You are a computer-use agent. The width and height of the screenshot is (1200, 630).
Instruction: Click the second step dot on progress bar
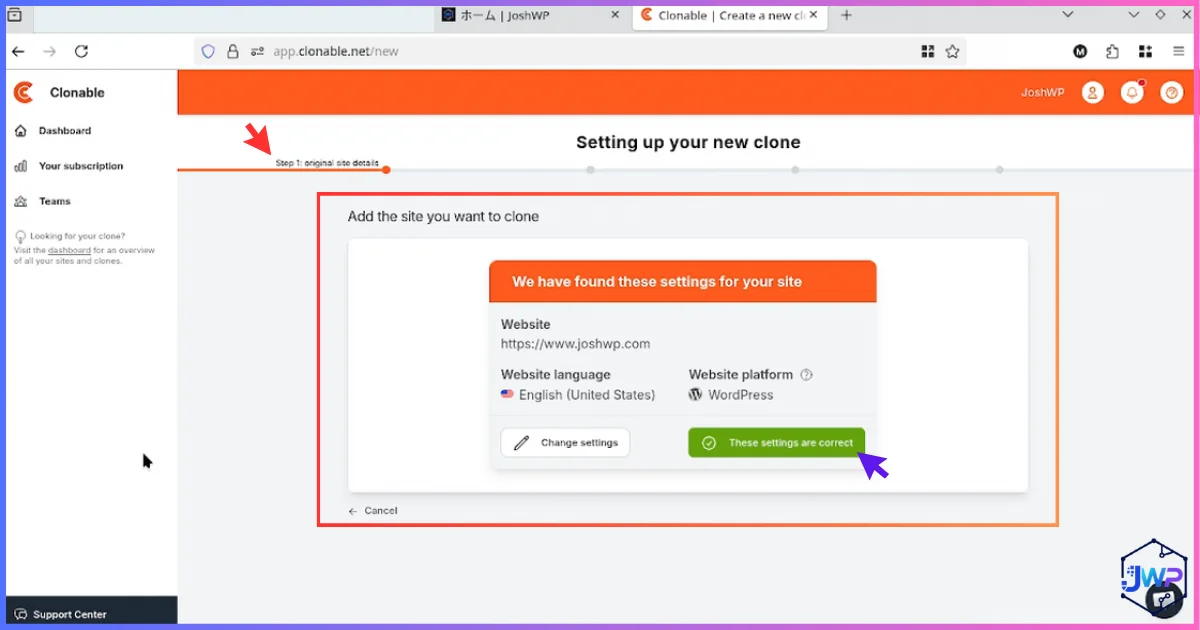click(591, 170)
